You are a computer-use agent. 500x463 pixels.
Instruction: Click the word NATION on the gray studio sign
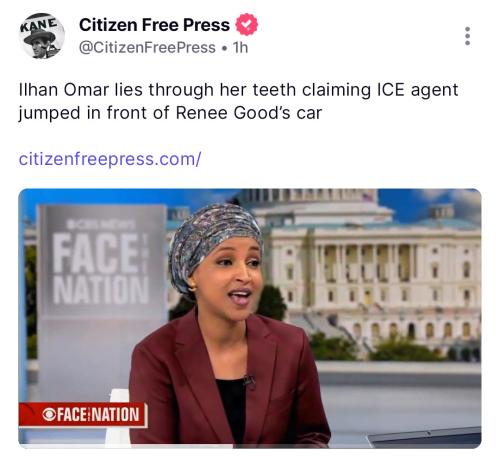101,290
